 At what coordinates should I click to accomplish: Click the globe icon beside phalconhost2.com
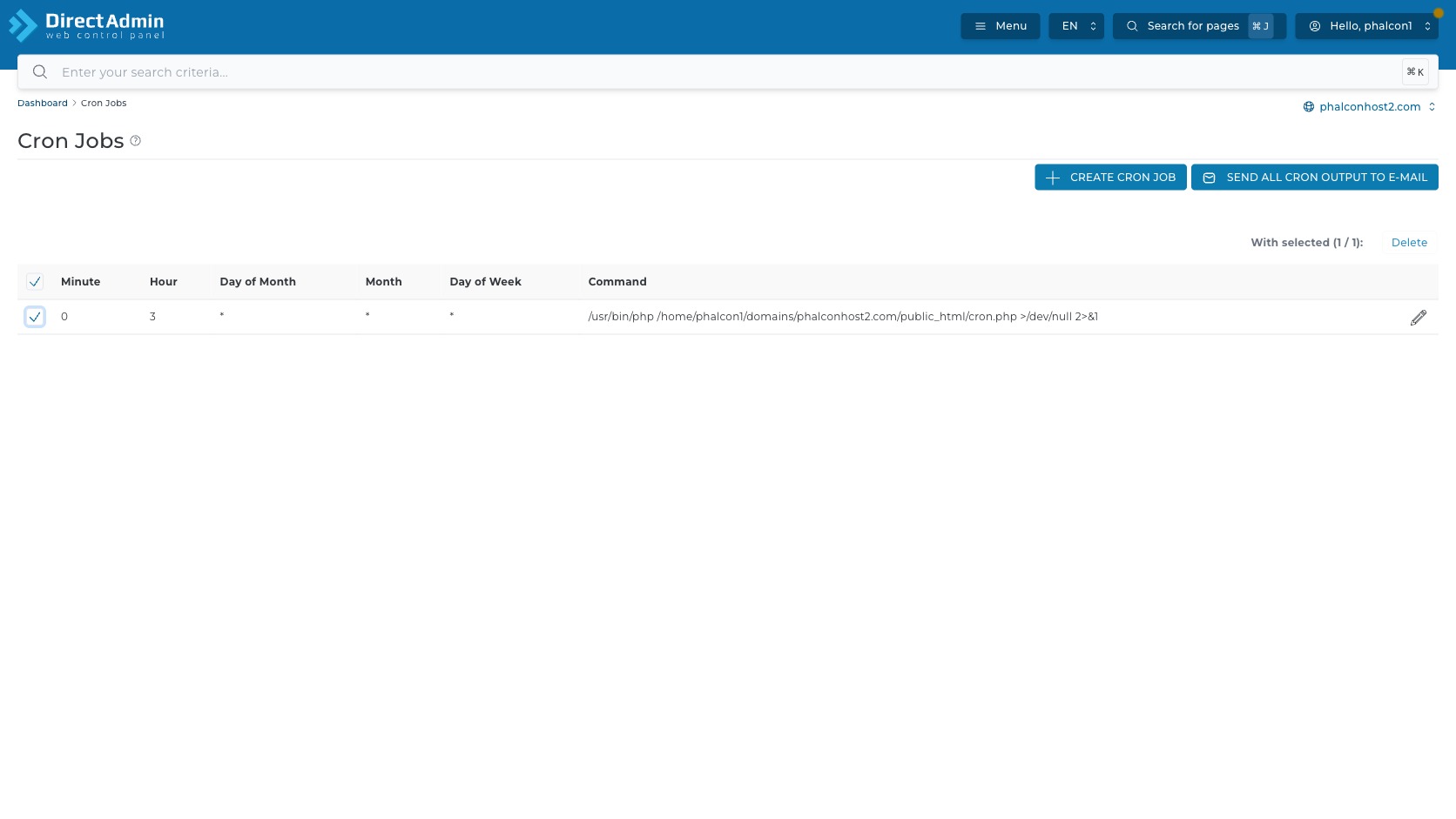point(1308,107)
